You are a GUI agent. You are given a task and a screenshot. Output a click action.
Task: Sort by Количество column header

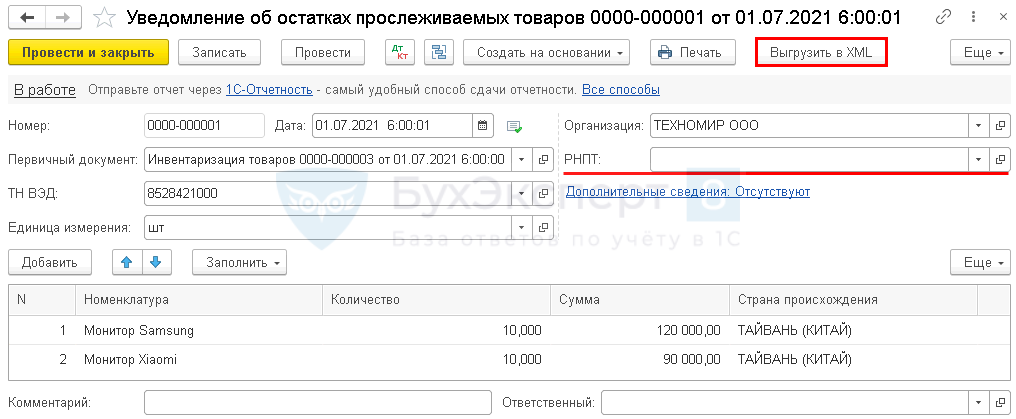pos(437,300)
